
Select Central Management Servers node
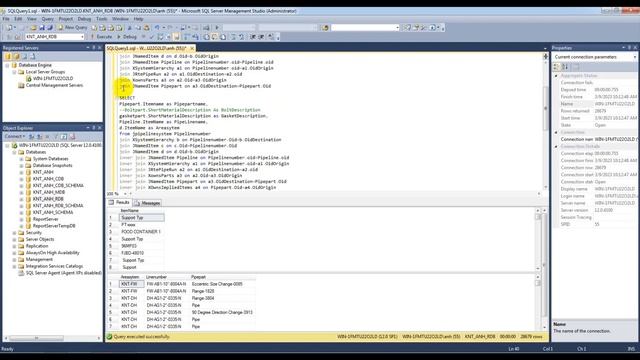[54, 85]
